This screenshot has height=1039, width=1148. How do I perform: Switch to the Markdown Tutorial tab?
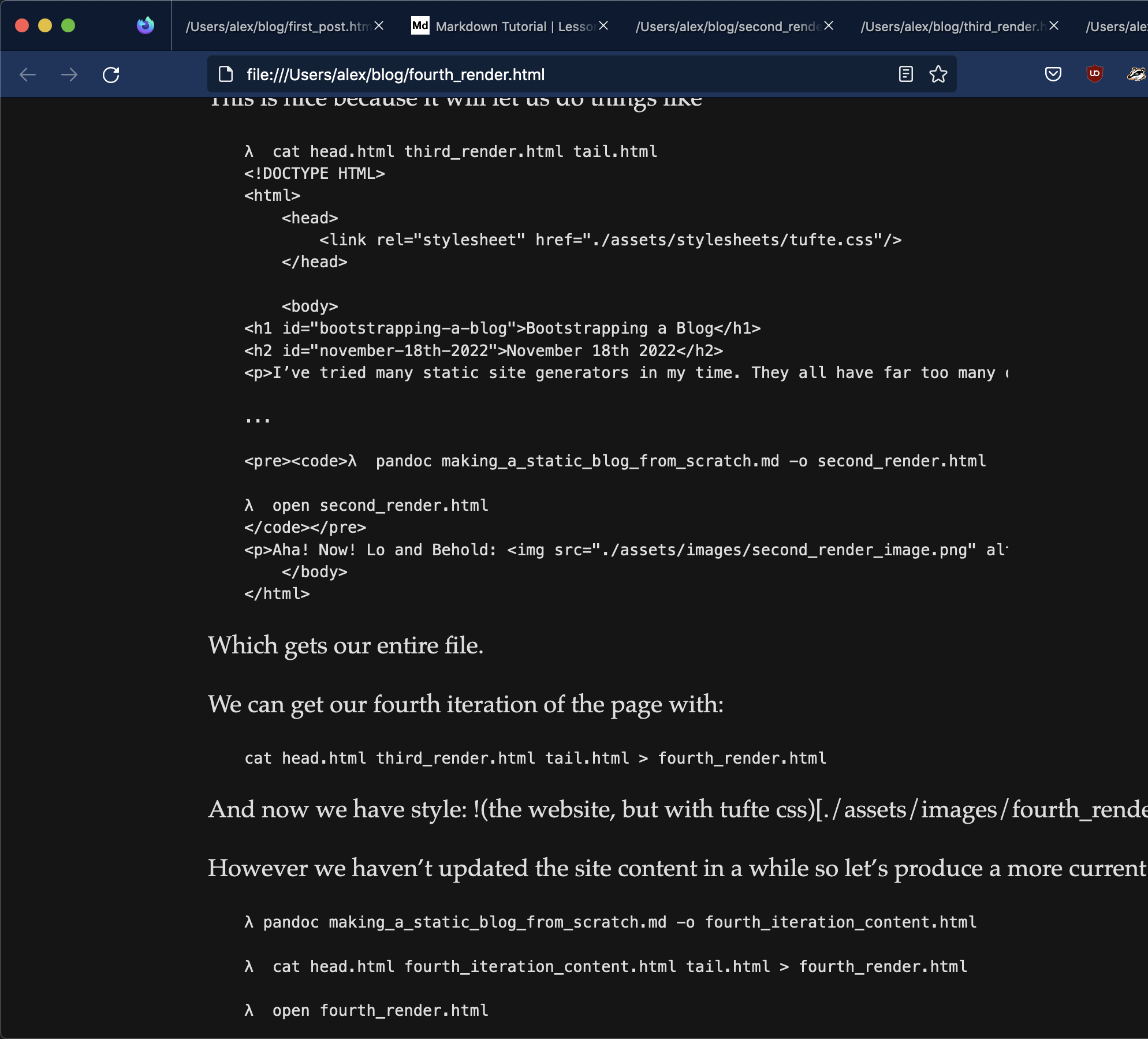pyautogui.click(x=502, y=27)
